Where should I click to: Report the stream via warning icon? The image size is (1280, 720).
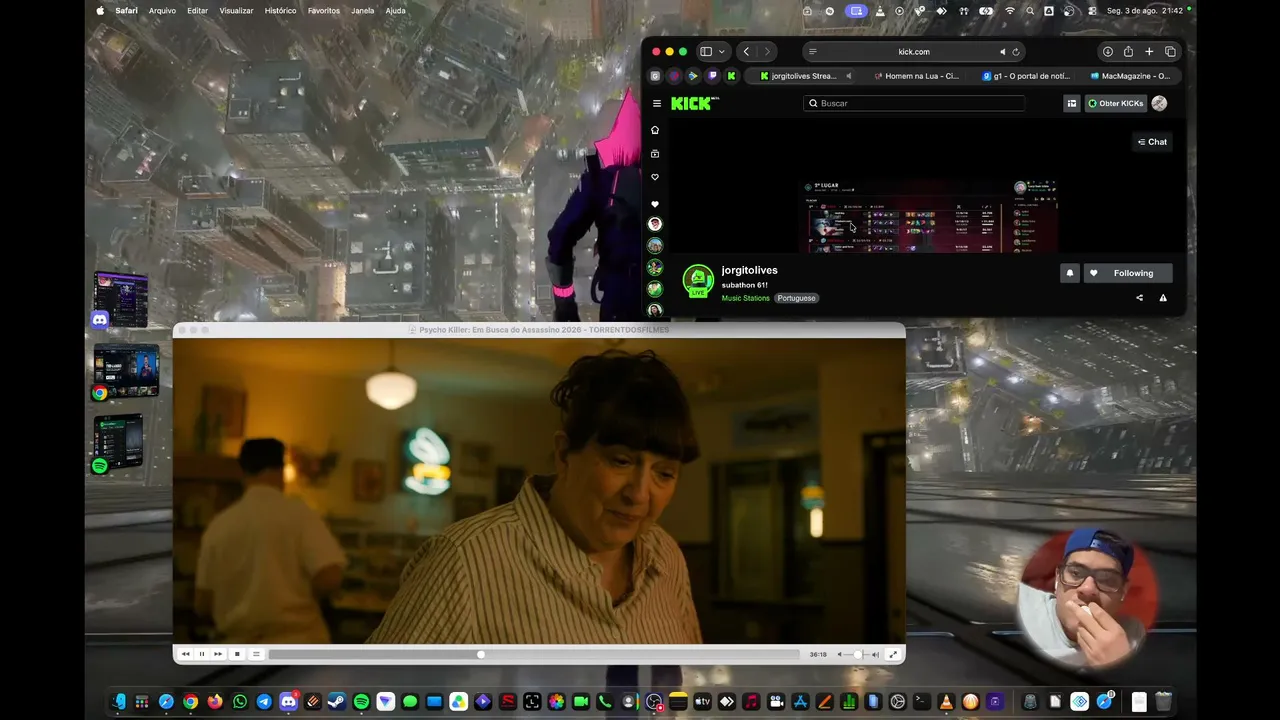pos(1163,298)
